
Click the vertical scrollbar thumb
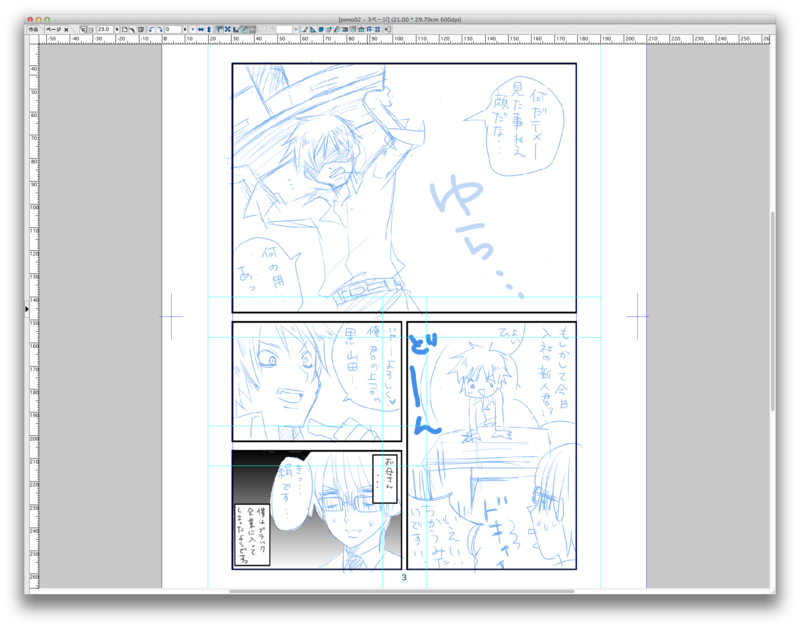tap(772, 311)
